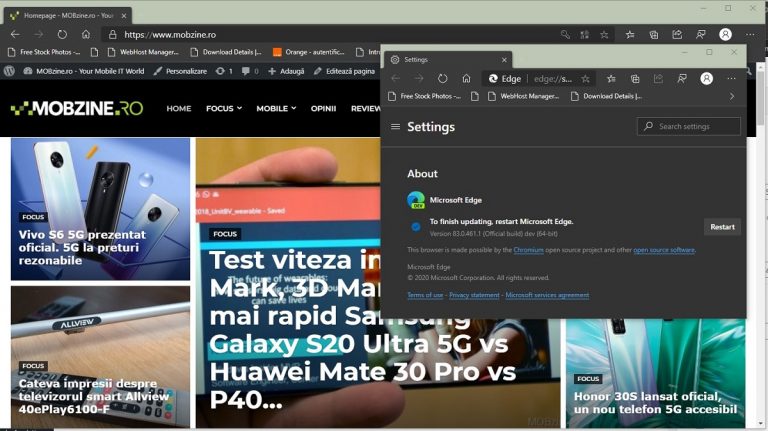Open Microsoft services agreement link
Image resolution: width=768 pixels, height=431 pixels.
[x=547, y=295]
